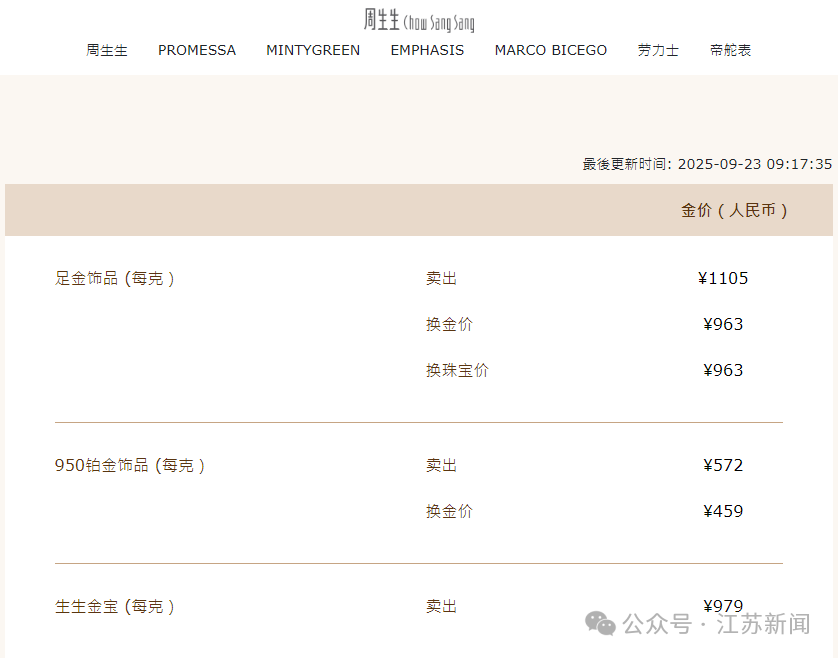
Task: Click the 换珠宝价 label
Action: coord(457,370)
